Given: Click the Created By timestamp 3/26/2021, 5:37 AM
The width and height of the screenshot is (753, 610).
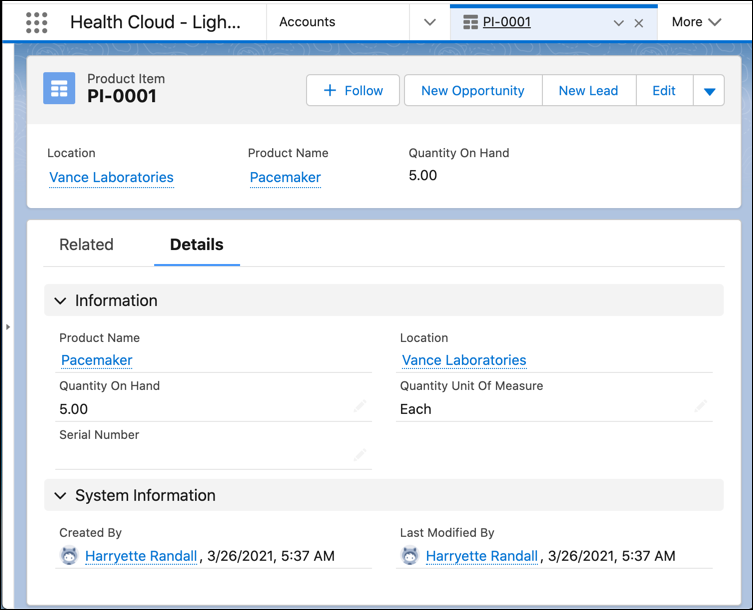Looking at the screenshot, I should 271,556.
